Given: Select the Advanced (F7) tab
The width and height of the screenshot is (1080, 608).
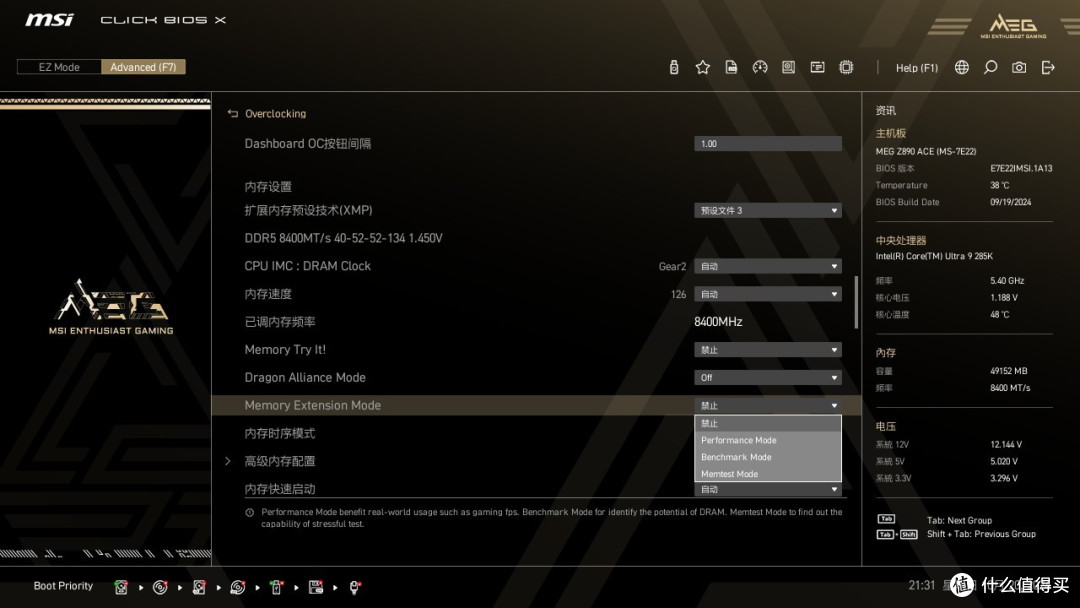Looking at the screenshot, I should [x=143, y=67].
